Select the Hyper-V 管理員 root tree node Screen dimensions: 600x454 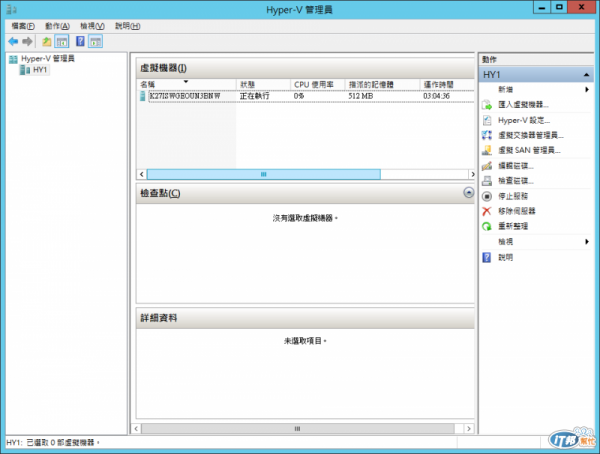click(48, 59)
